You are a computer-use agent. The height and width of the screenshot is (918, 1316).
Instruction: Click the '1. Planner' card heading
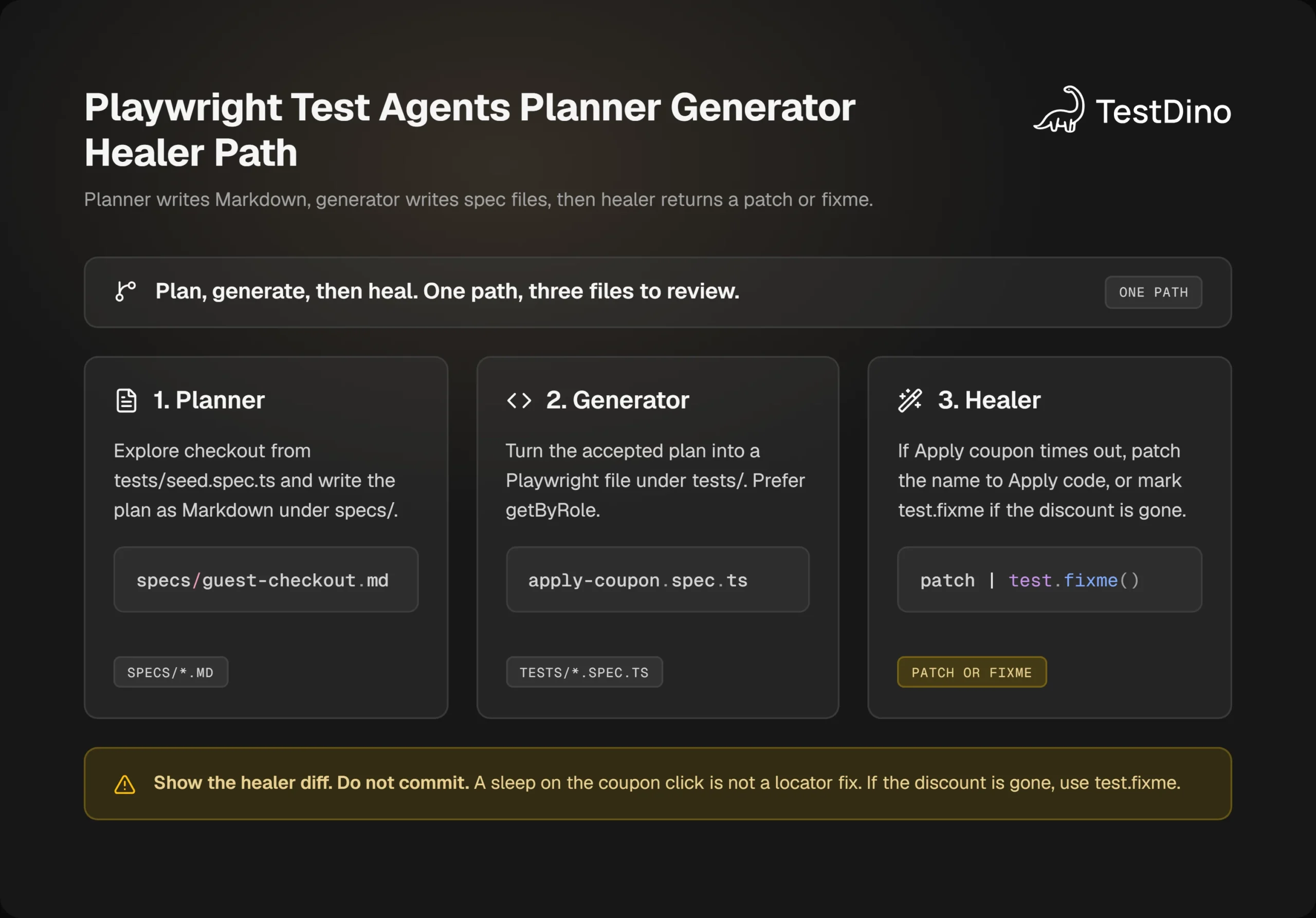click(x=209, y=400)
